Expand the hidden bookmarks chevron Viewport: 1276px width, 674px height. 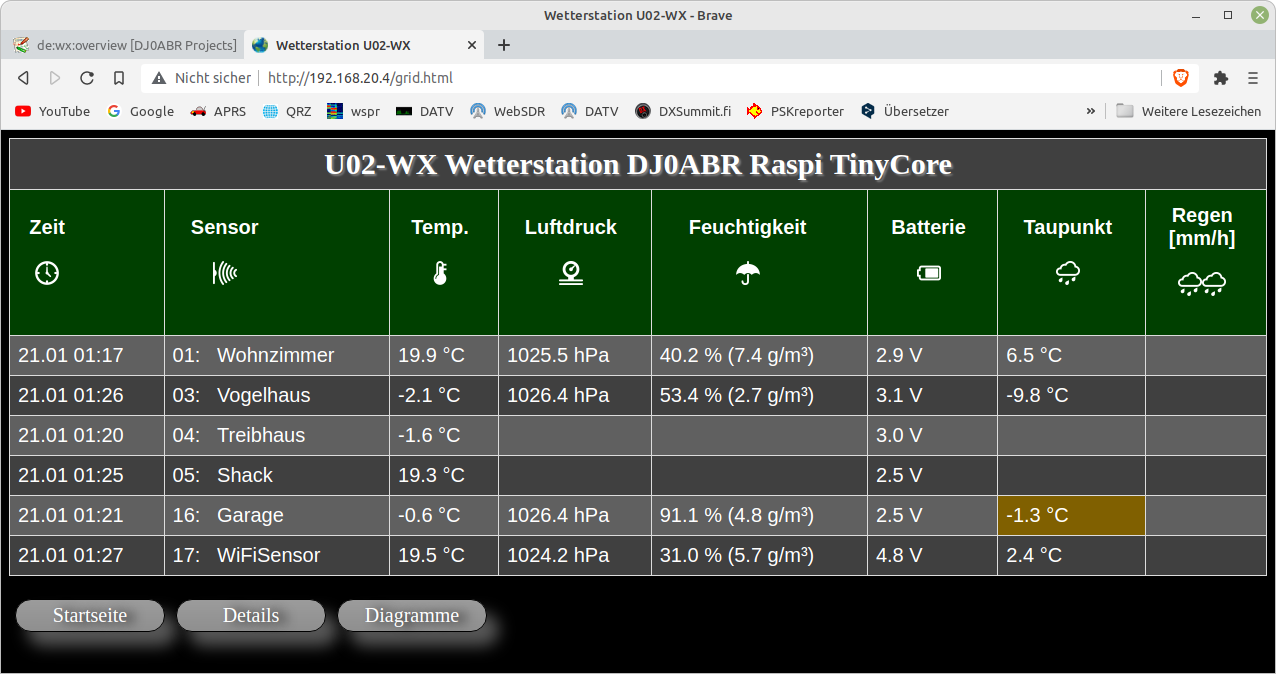(1090, 111)
